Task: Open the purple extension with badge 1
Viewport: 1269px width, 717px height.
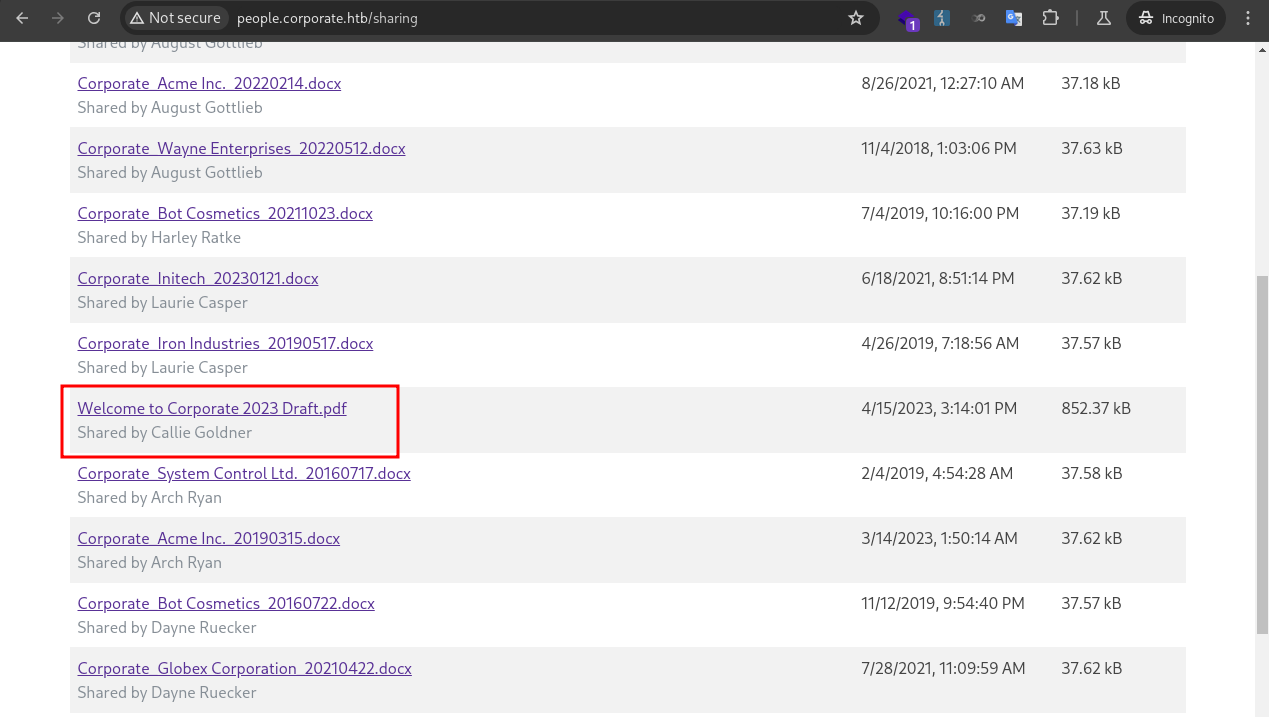Action: 907,18
